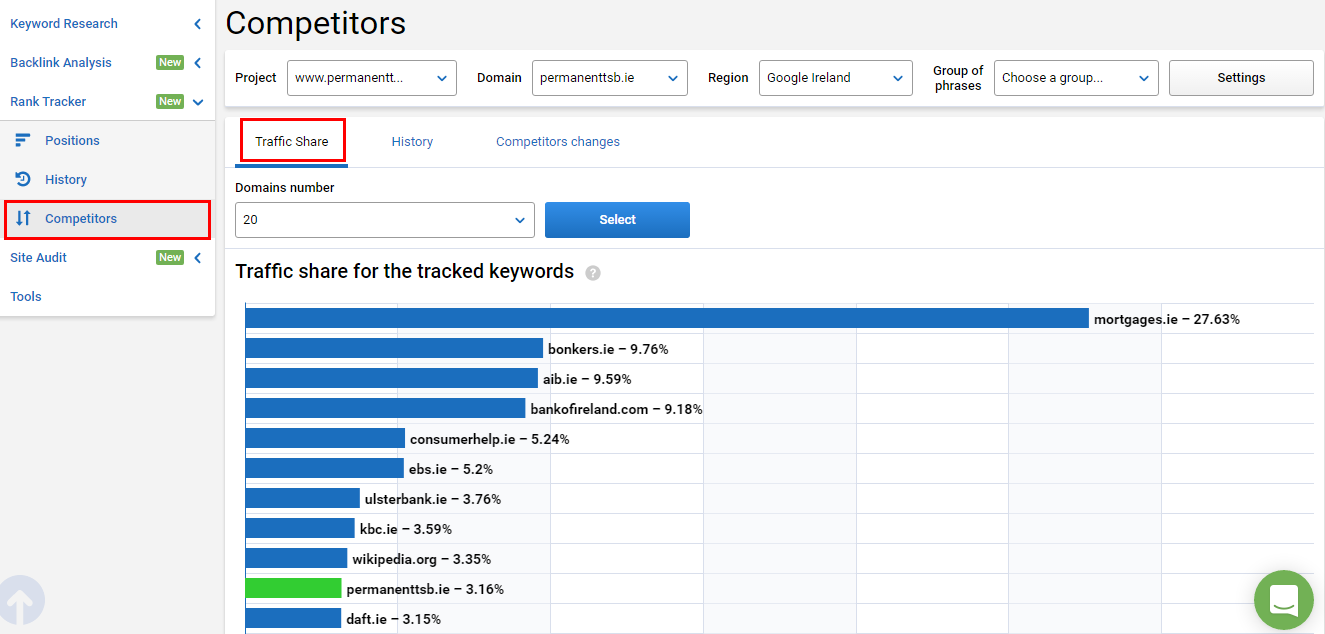Click label aib.ie – 9.59%
1325x634 pixels.
(587, 379)
